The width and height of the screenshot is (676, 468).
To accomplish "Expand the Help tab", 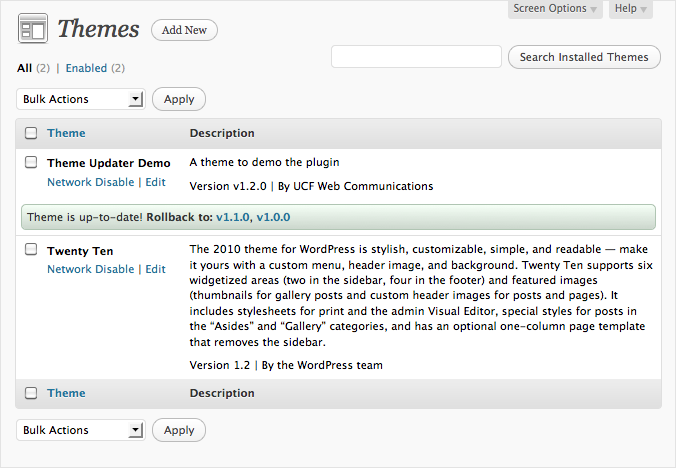I will click(631, 9).
